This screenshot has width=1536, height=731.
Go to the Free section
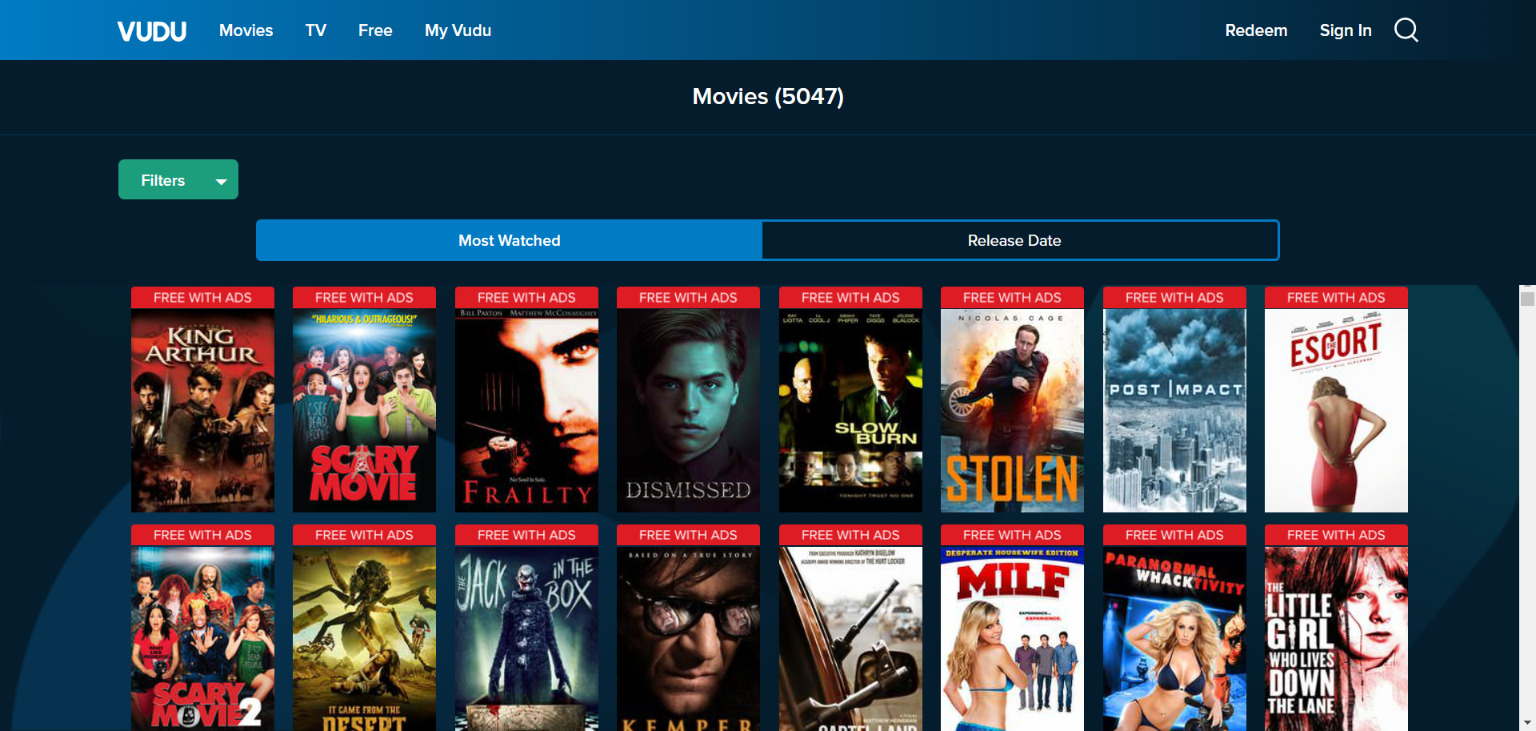[x=375, y=30]
